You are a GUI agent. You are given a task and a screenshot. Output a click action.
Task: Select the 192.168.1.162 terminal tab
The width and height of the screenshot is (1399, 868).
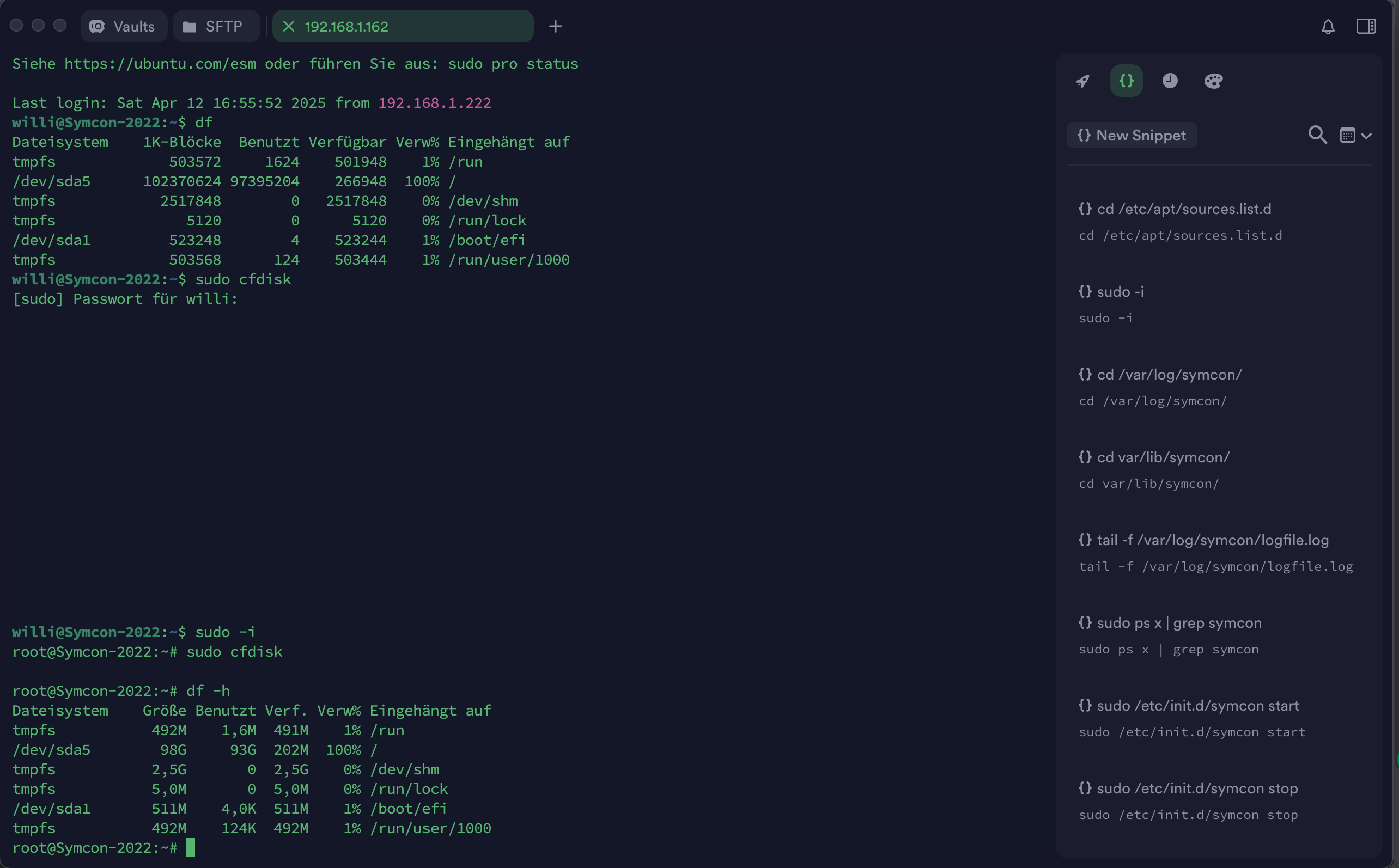pyautogui.click(x=403, y=26)
